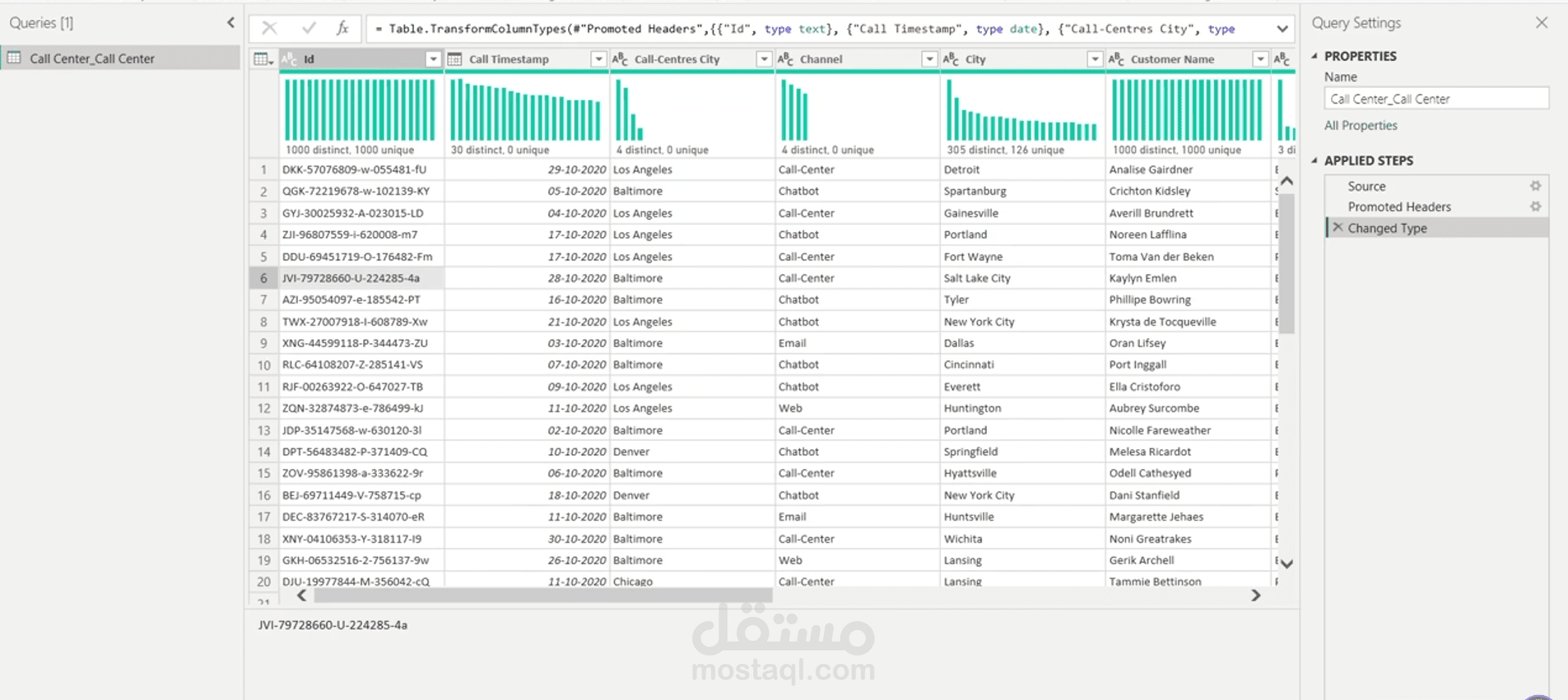This screenshot has height=700, width=1568.
Task: Click the fx insert step icon
Action: click(x=342, y=29)
